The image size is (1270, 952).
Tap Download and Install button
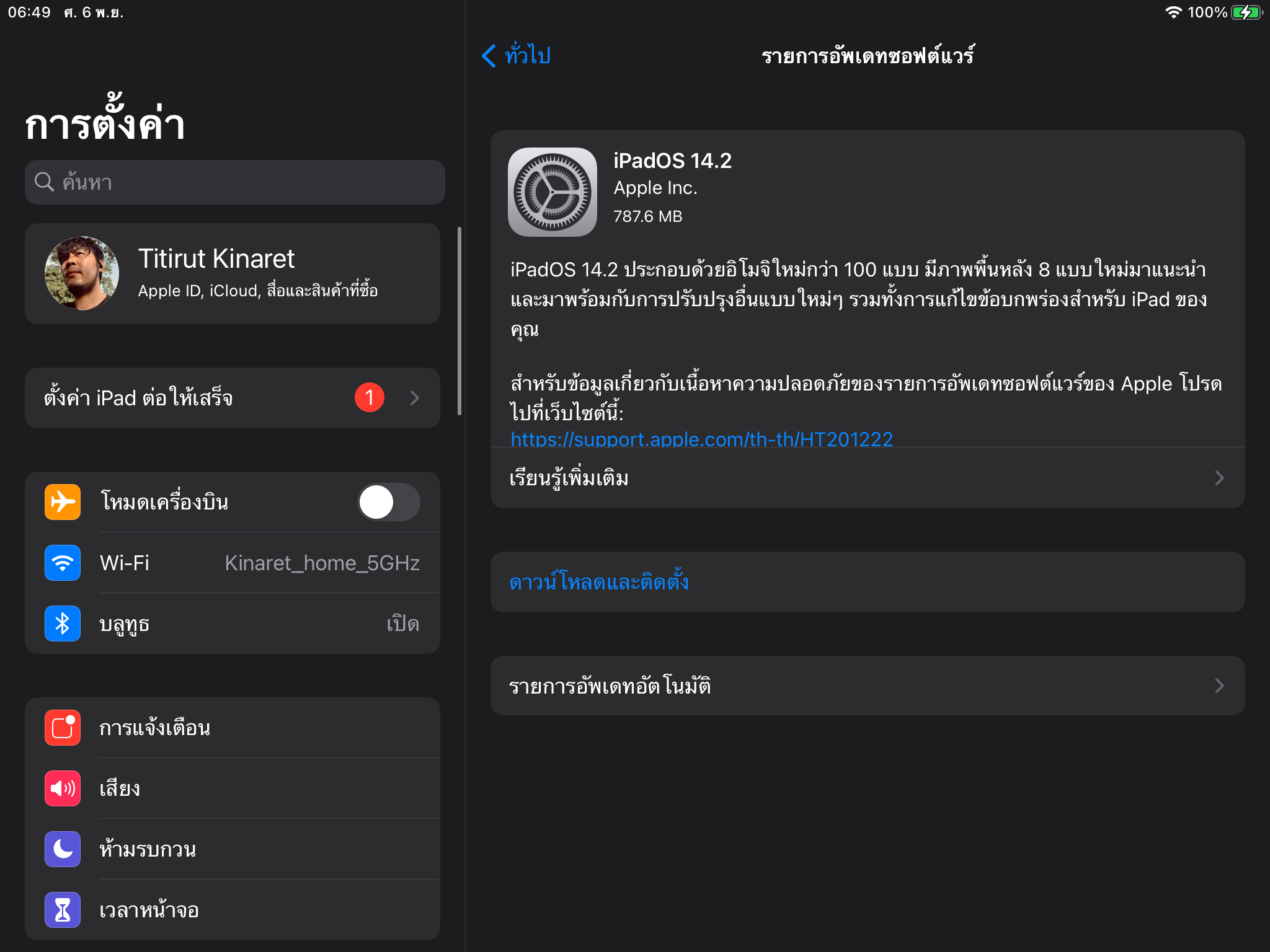coord(599,582)
